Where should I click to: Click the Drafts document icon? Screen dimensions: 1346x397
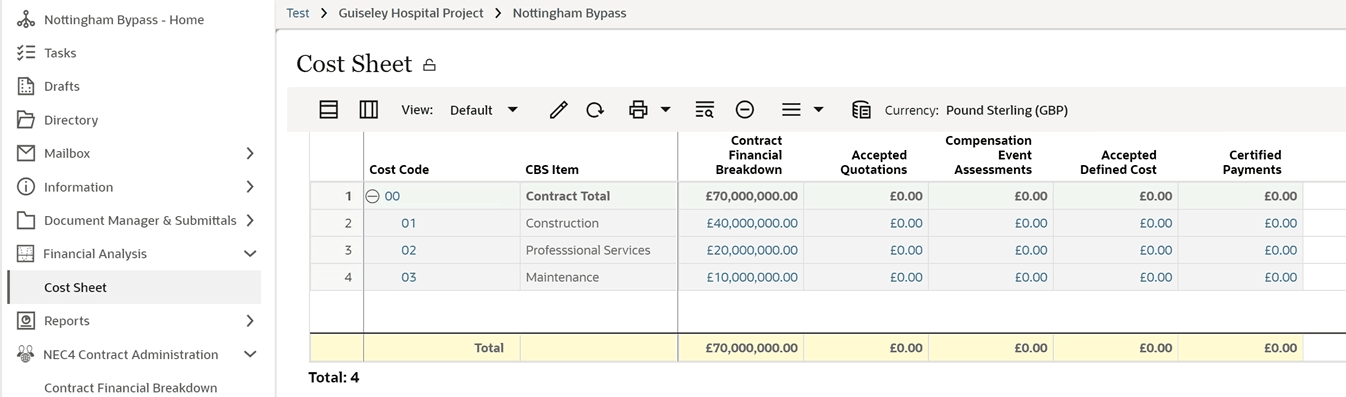pos(26,86)
